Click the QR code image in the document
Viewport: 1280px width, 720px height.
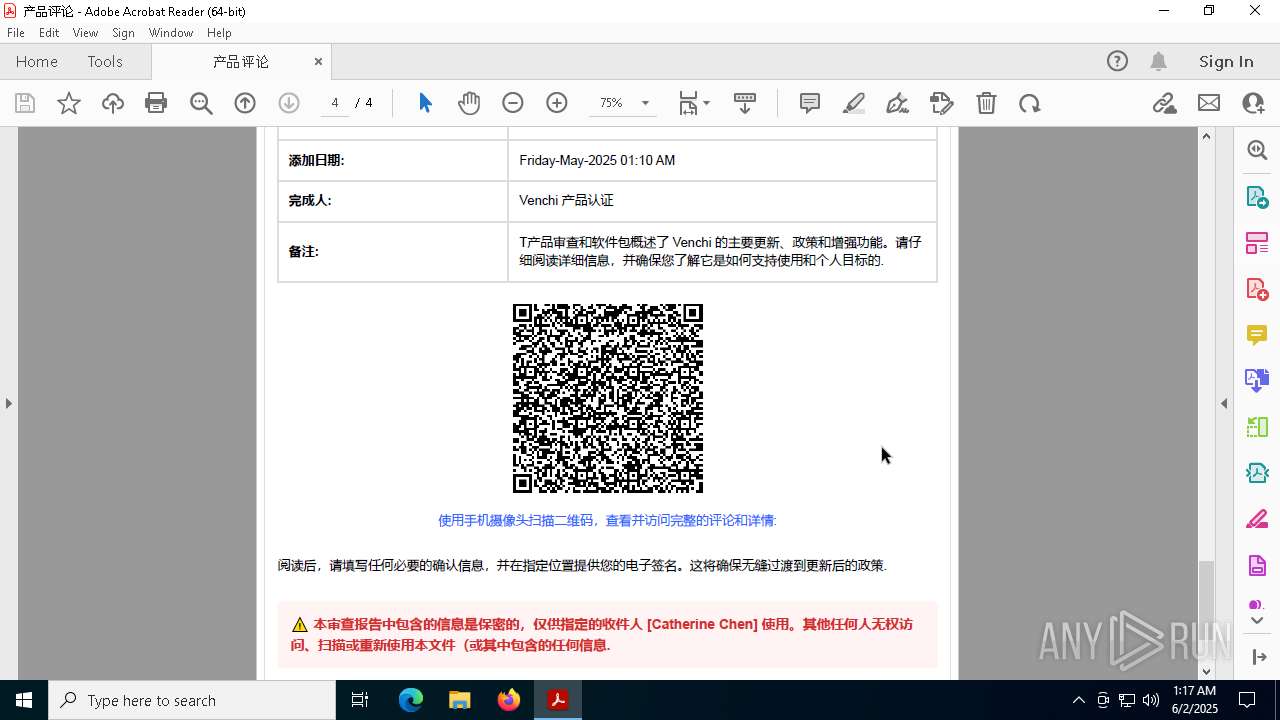coord(608,398)
